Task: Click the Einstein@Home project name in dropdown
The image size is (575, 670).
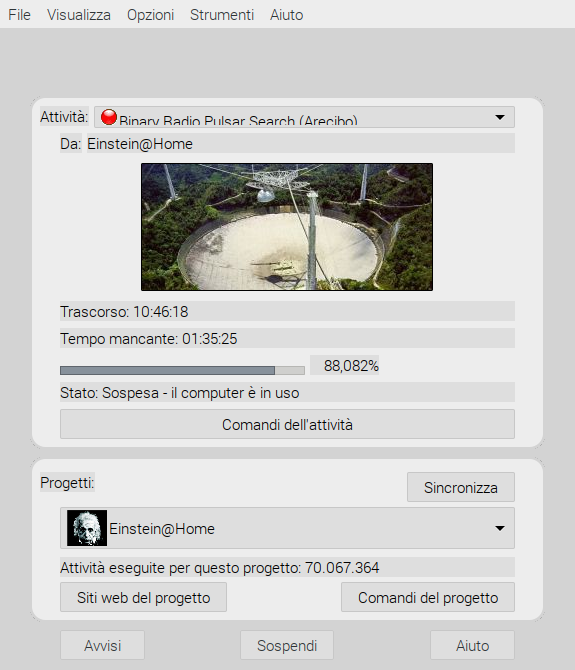Action: (162, 529)
